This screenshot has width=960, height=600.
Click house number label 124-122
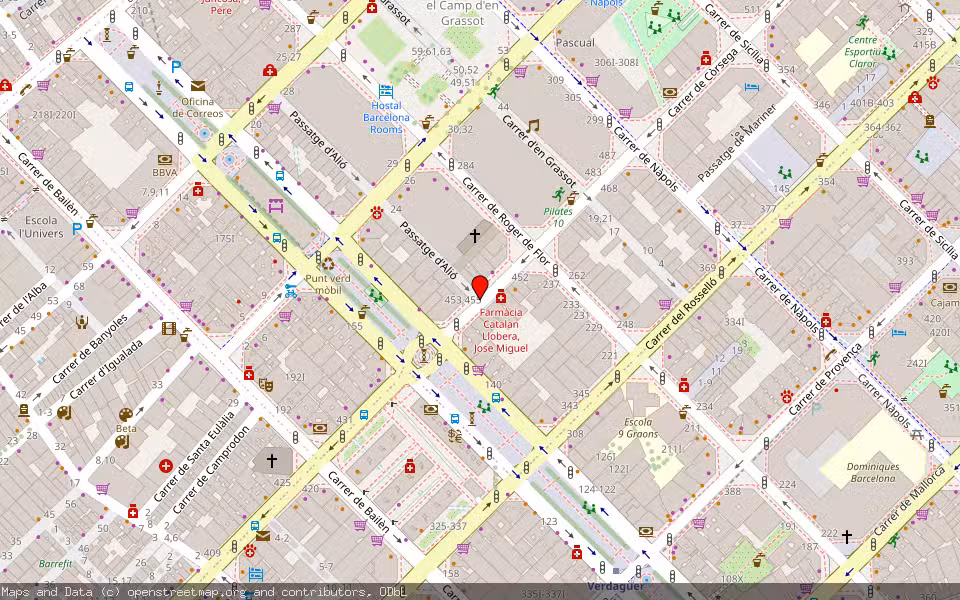point(596,489)
